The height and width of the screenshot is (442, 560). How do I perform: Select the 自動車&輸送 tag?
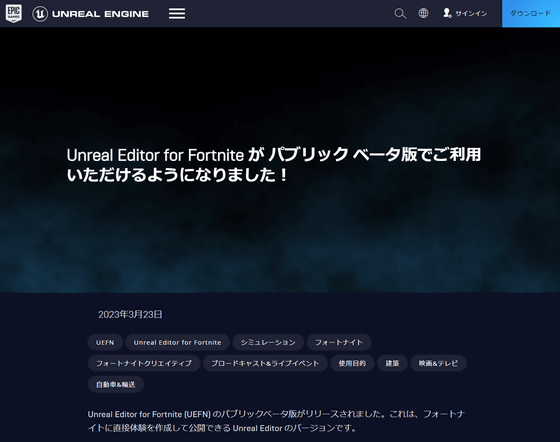[116, 385]
